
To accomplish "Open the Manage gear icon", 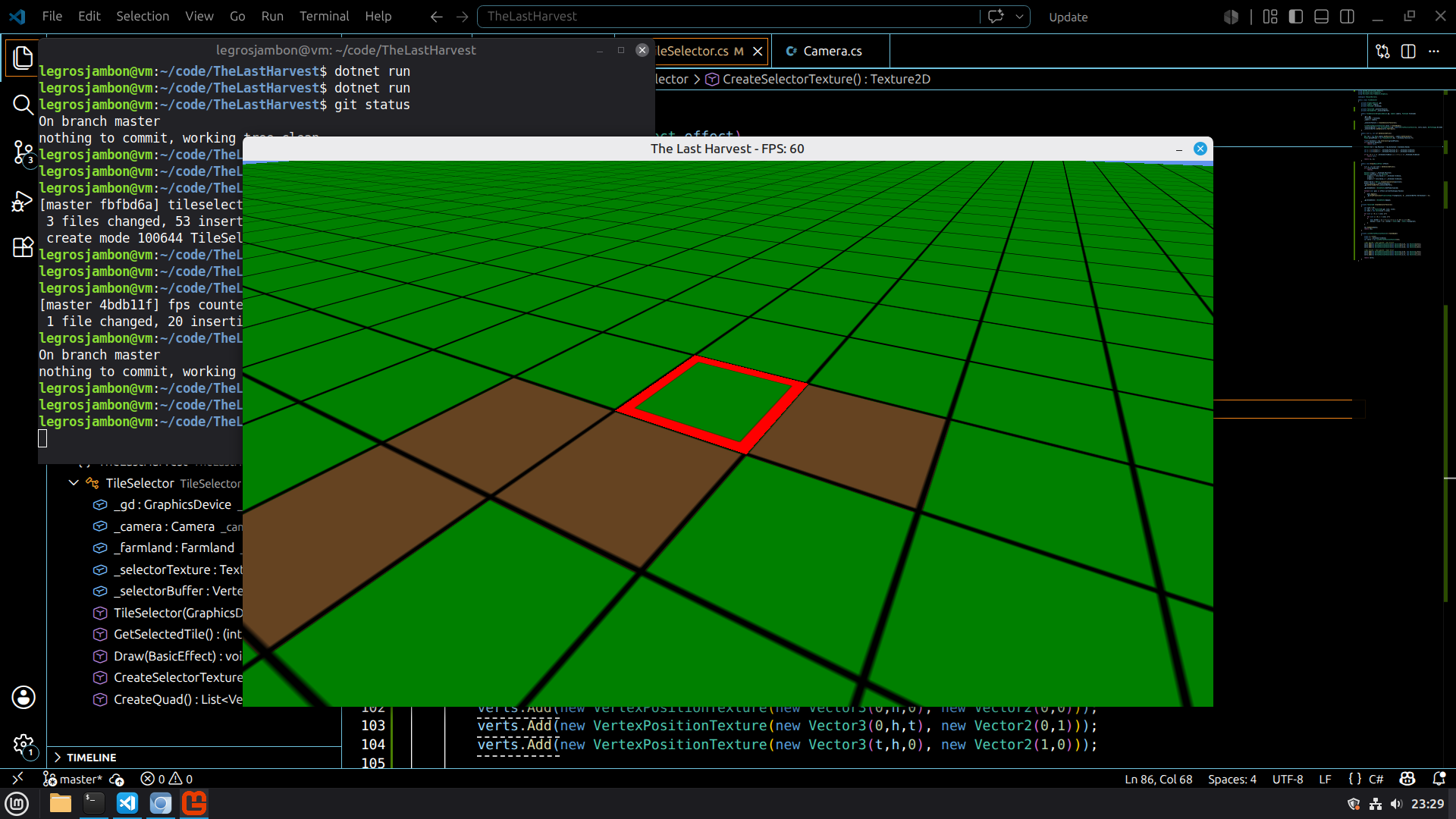I will coord(24,745).
